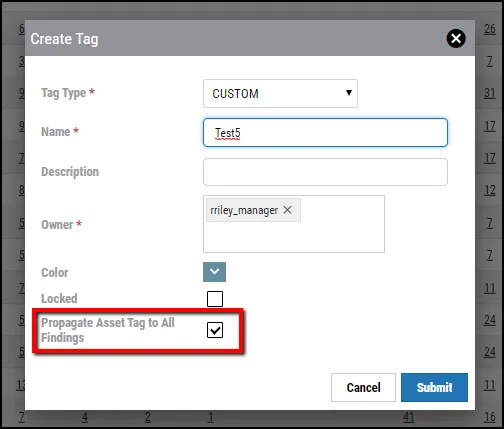Screen dimensions: 504x429
Task: Open the Tag Type CUSTOM dropdown
Action: [280, 93]
